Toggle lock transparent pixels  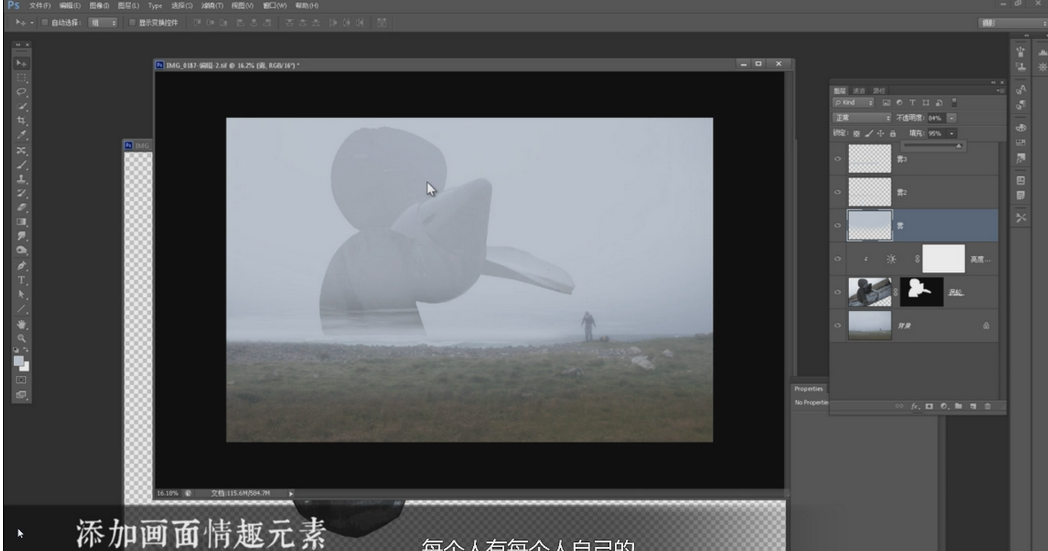coord(856,133)
